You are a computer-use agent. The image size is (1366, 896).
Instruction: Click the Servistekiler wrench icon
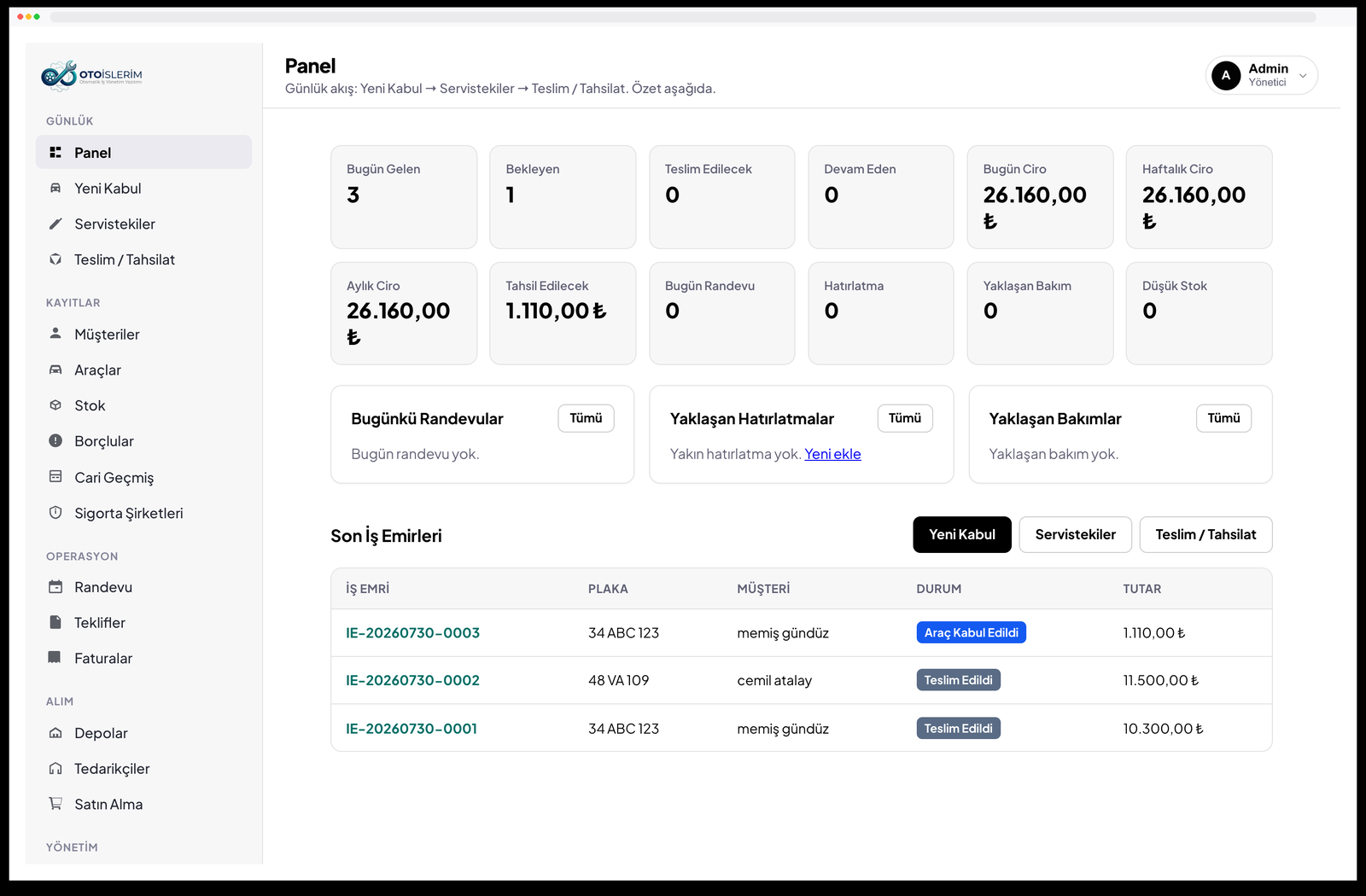[x=55, y=224]
